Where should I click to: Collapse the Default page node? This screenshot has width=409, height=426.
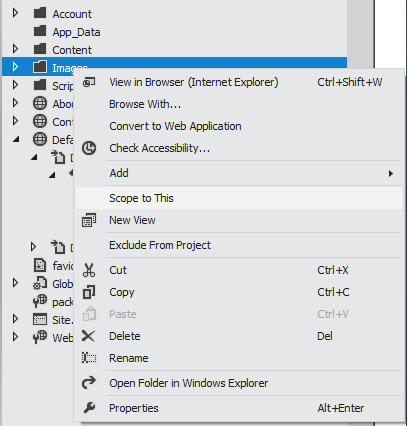(16, 140)
